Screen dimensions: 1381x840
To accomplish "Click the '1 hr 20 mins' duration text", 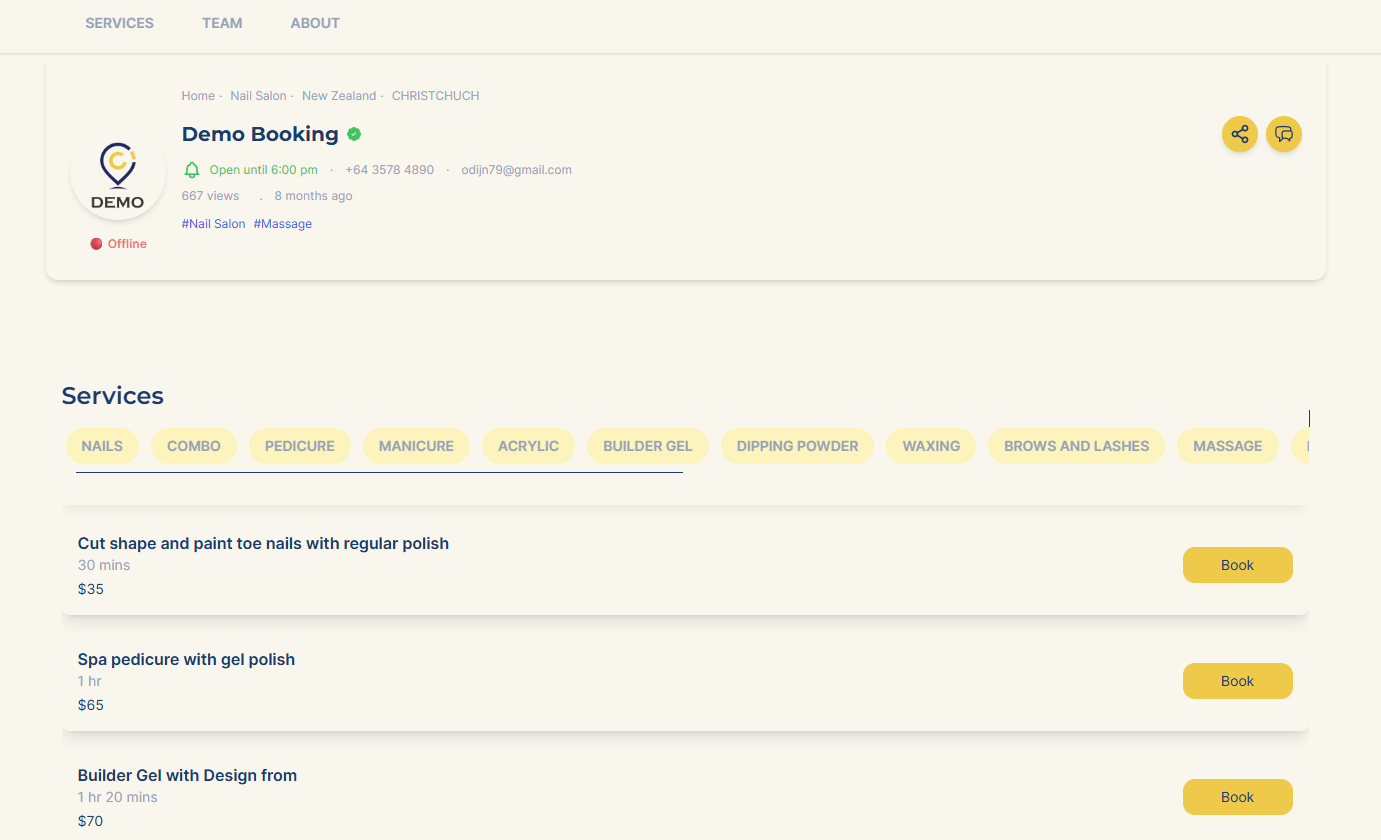I will click(x=118, y=797).
